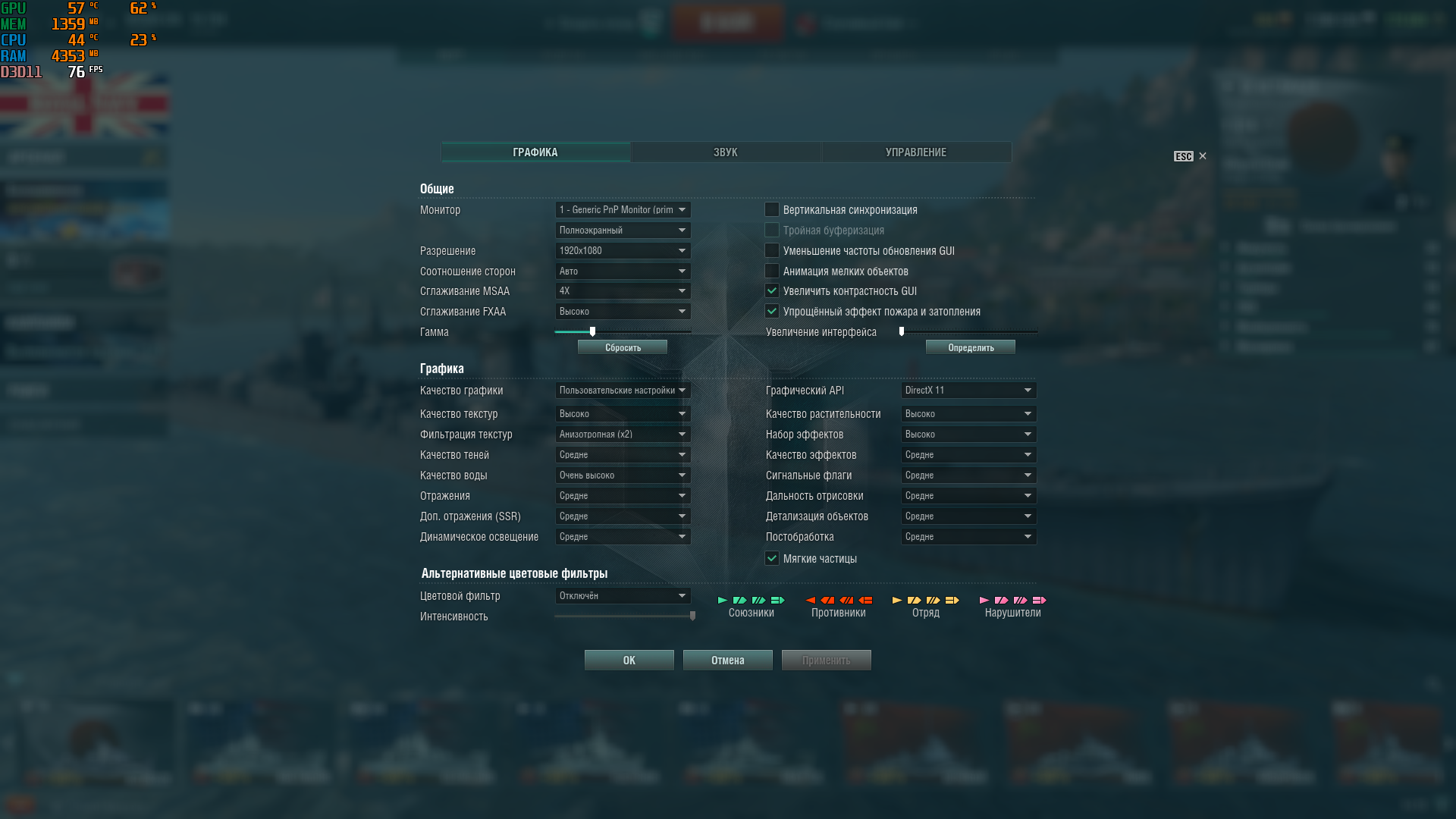Enable Вертикальная синхронизация checkbox
Viewport: 1456px width, 819px height.
(x=772, y=209)
